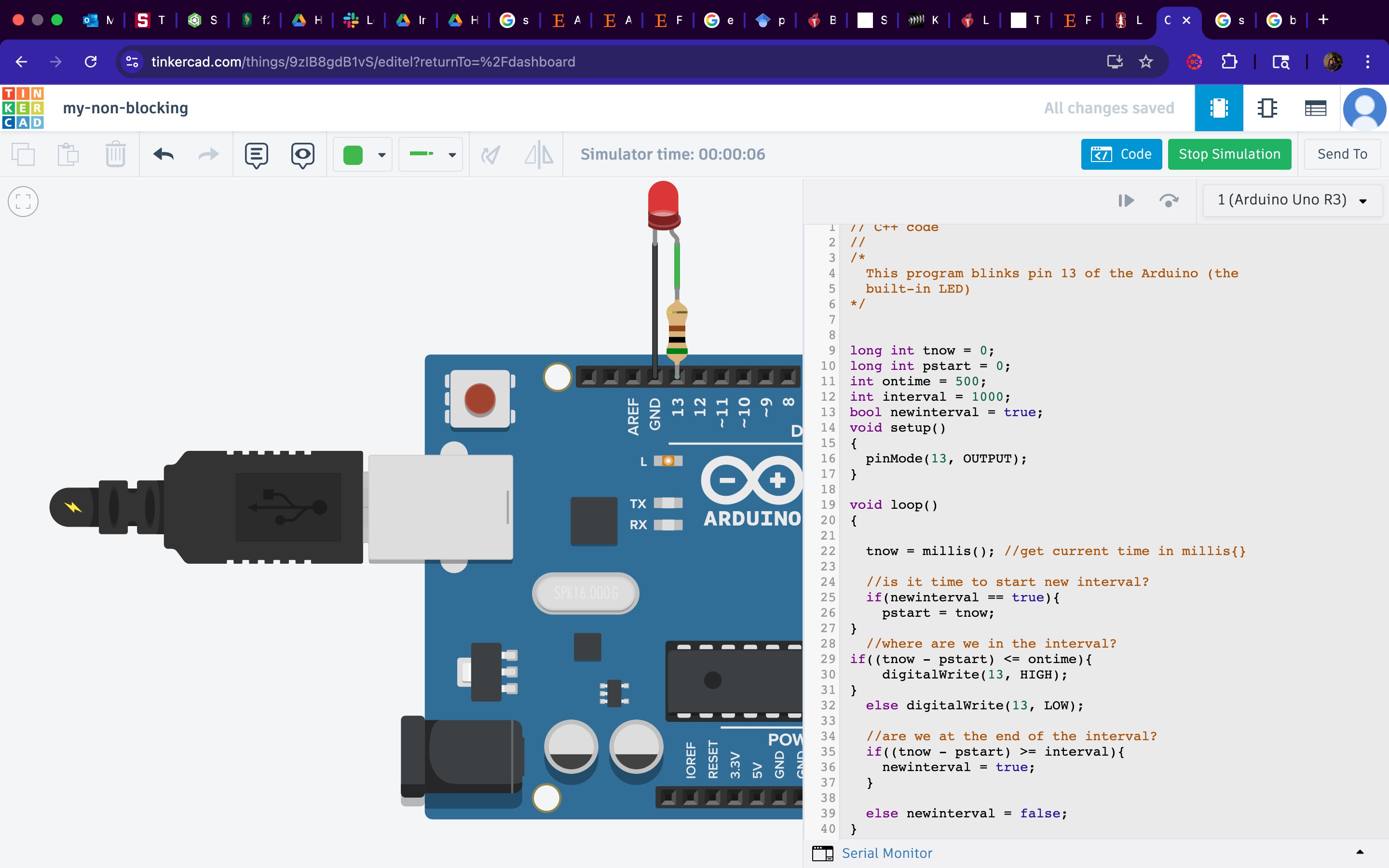Viewport: 1389px width, 868px height.
Task: Open schematic view icon
Action: 1267,108
